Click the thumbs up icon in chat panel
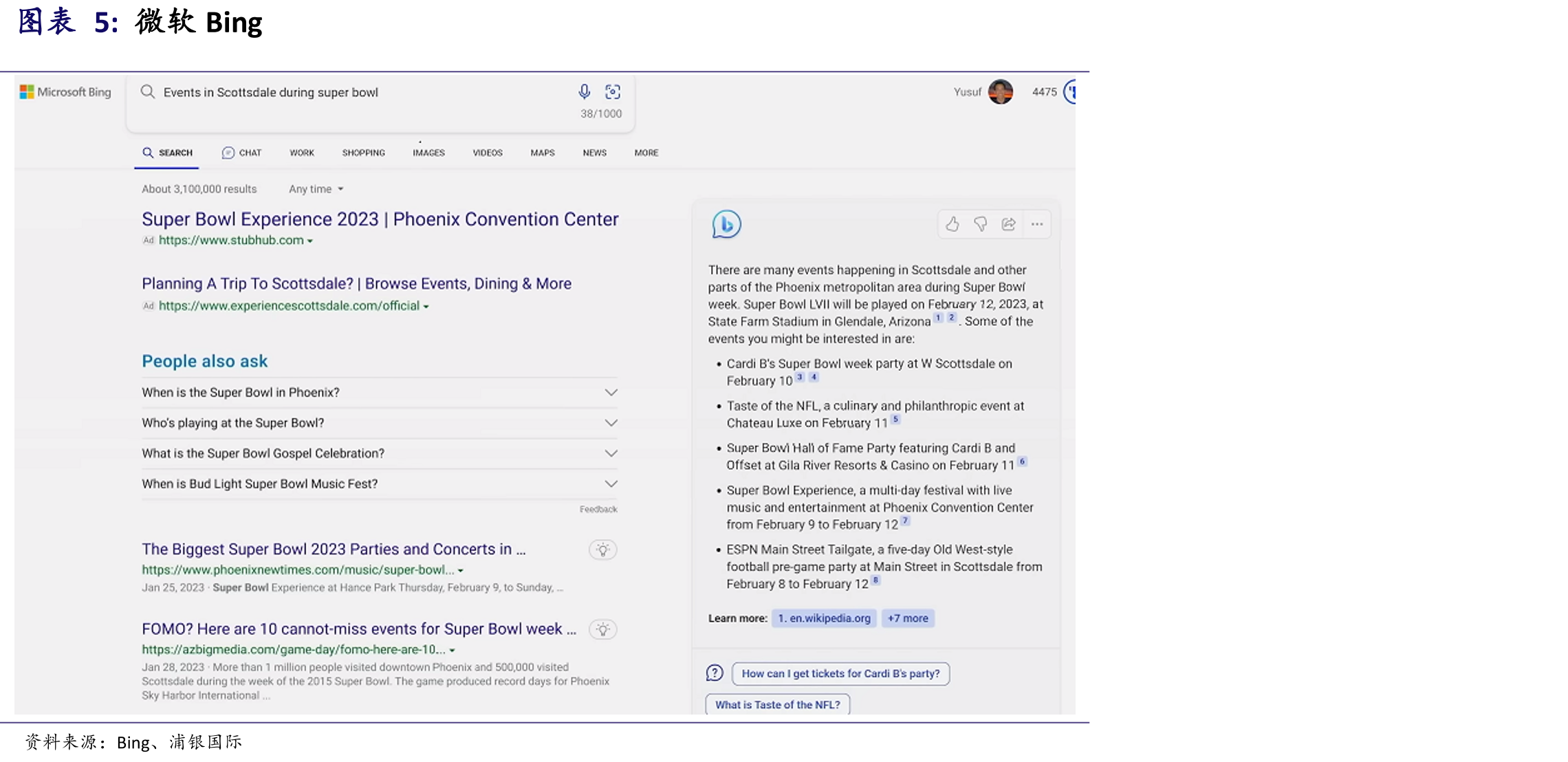Viewport: 1568px width, 762px height. click(x=952, y=224)
